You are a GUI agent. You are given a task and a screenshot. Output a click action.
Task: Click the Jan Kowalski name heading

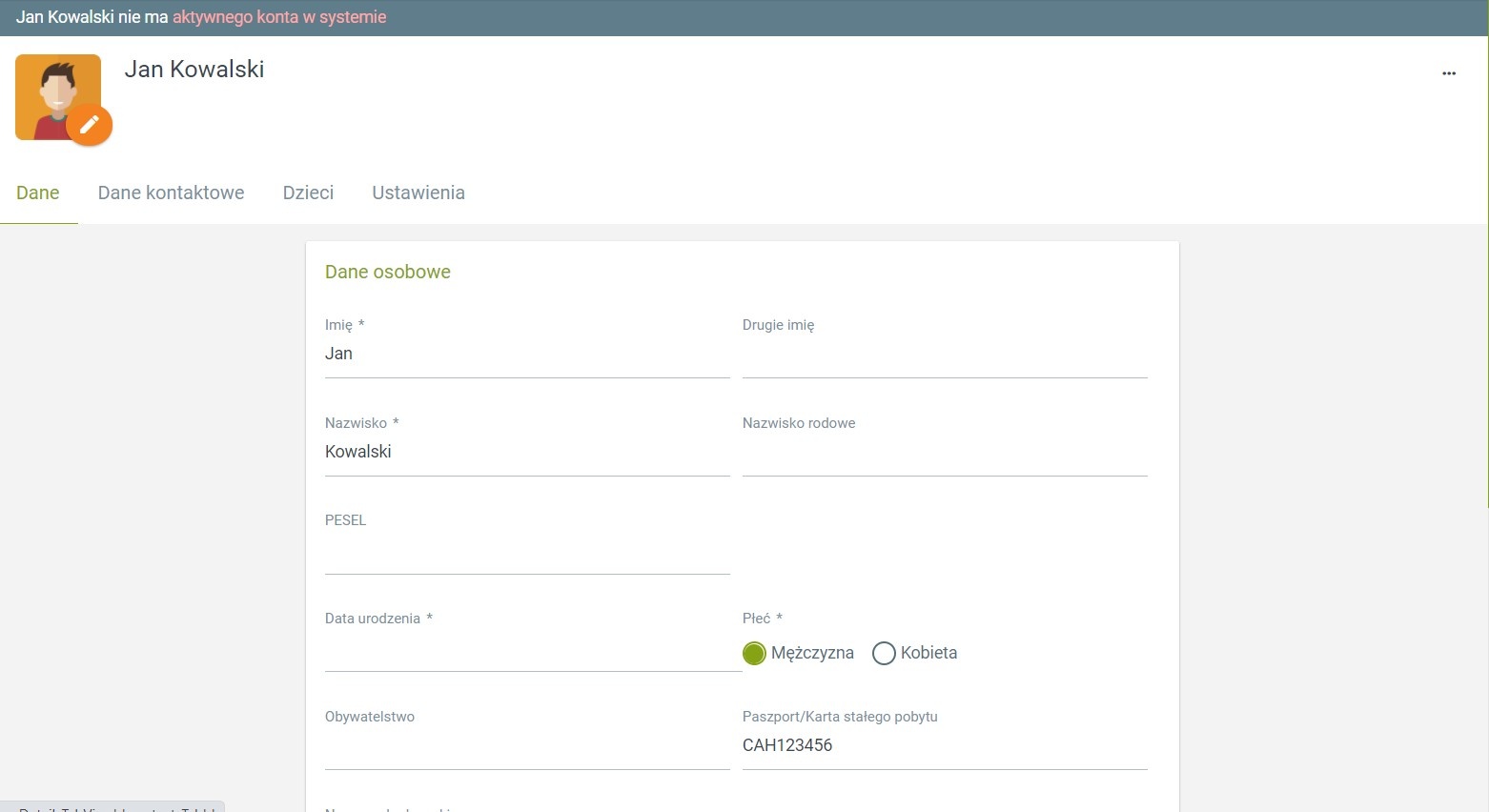coord(194,70)
